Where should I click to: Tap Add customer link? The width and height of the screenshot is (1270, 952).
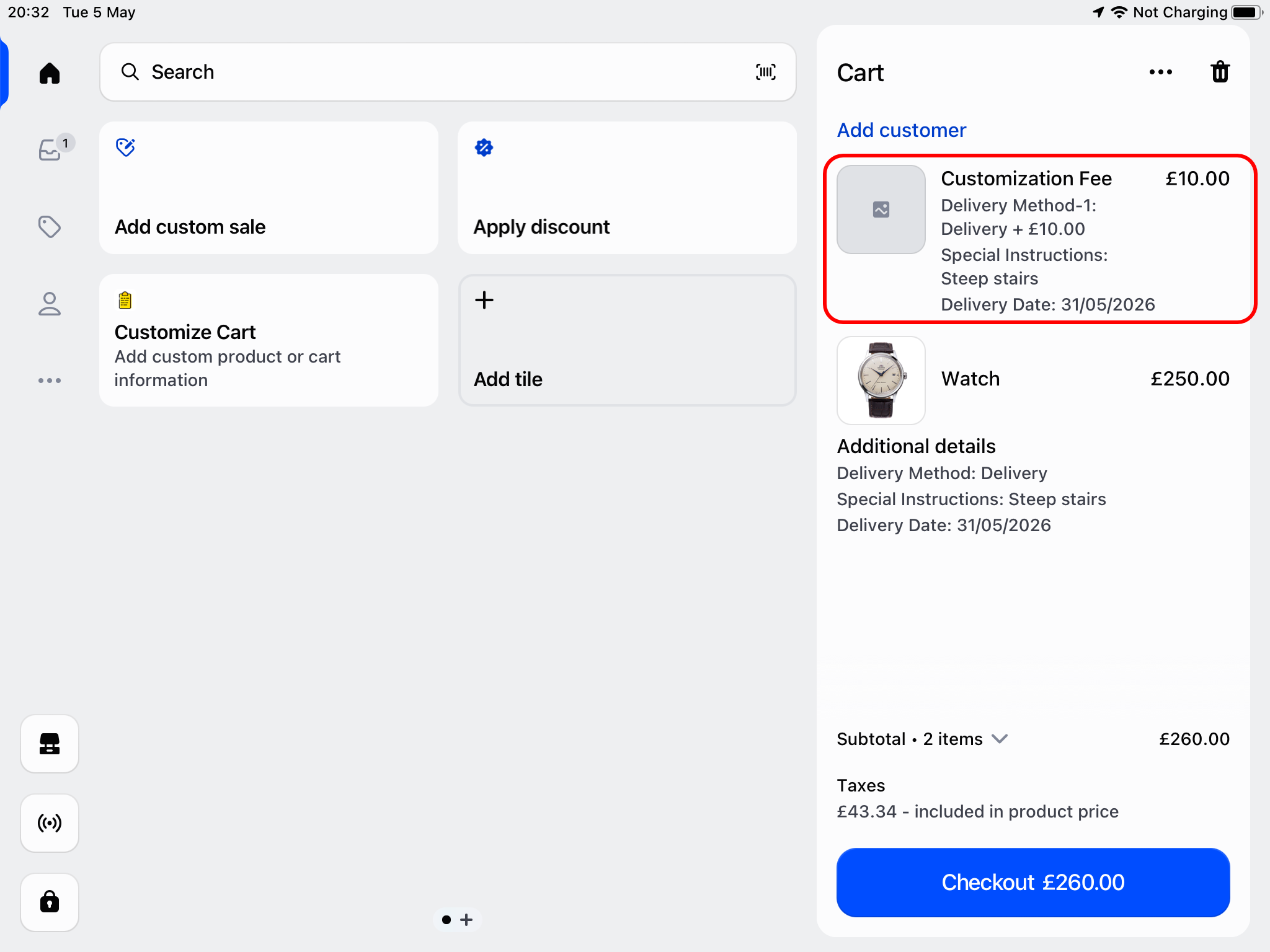tap(902, 130)
